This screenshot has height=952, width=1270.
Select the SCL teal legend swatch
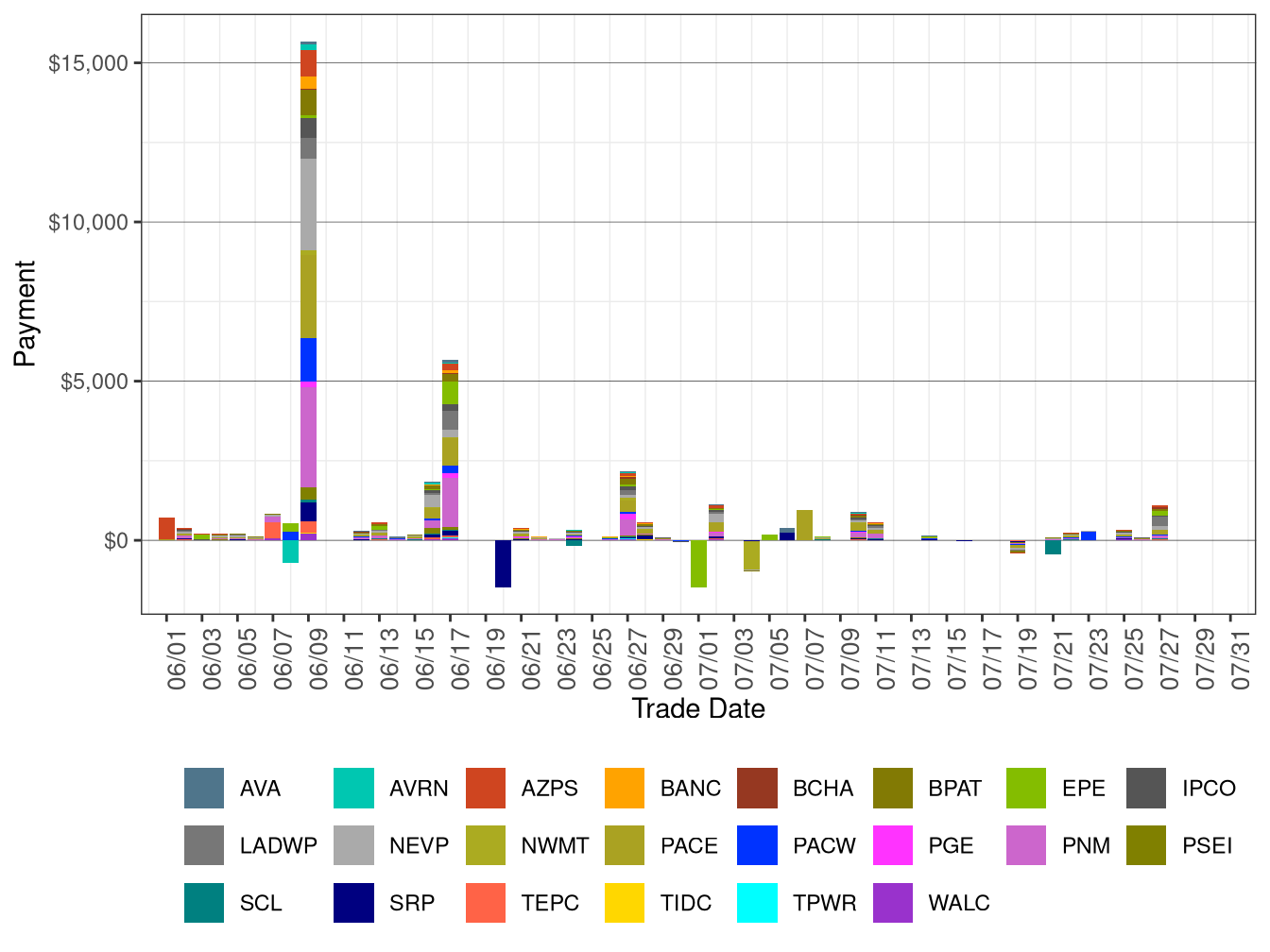(204, 903)
